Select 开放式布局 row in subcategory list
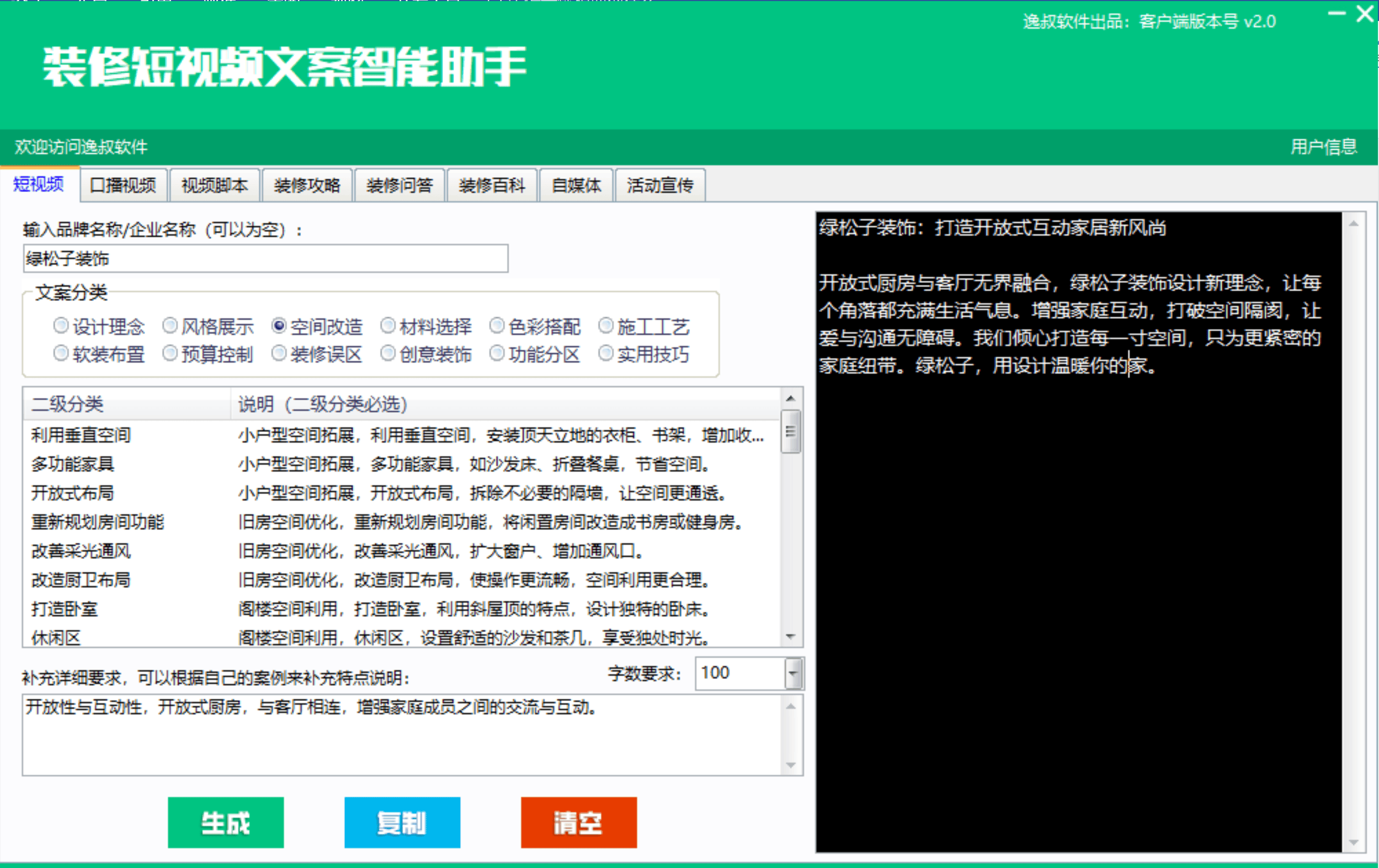1379x868 pixels. (73, 493)
